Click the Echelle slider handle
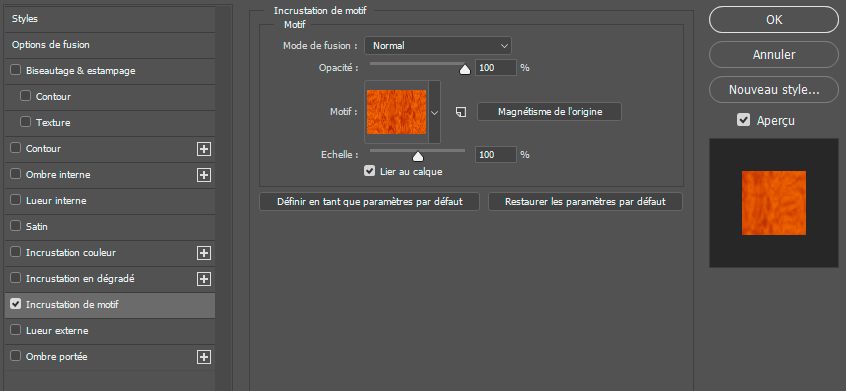 418,156
